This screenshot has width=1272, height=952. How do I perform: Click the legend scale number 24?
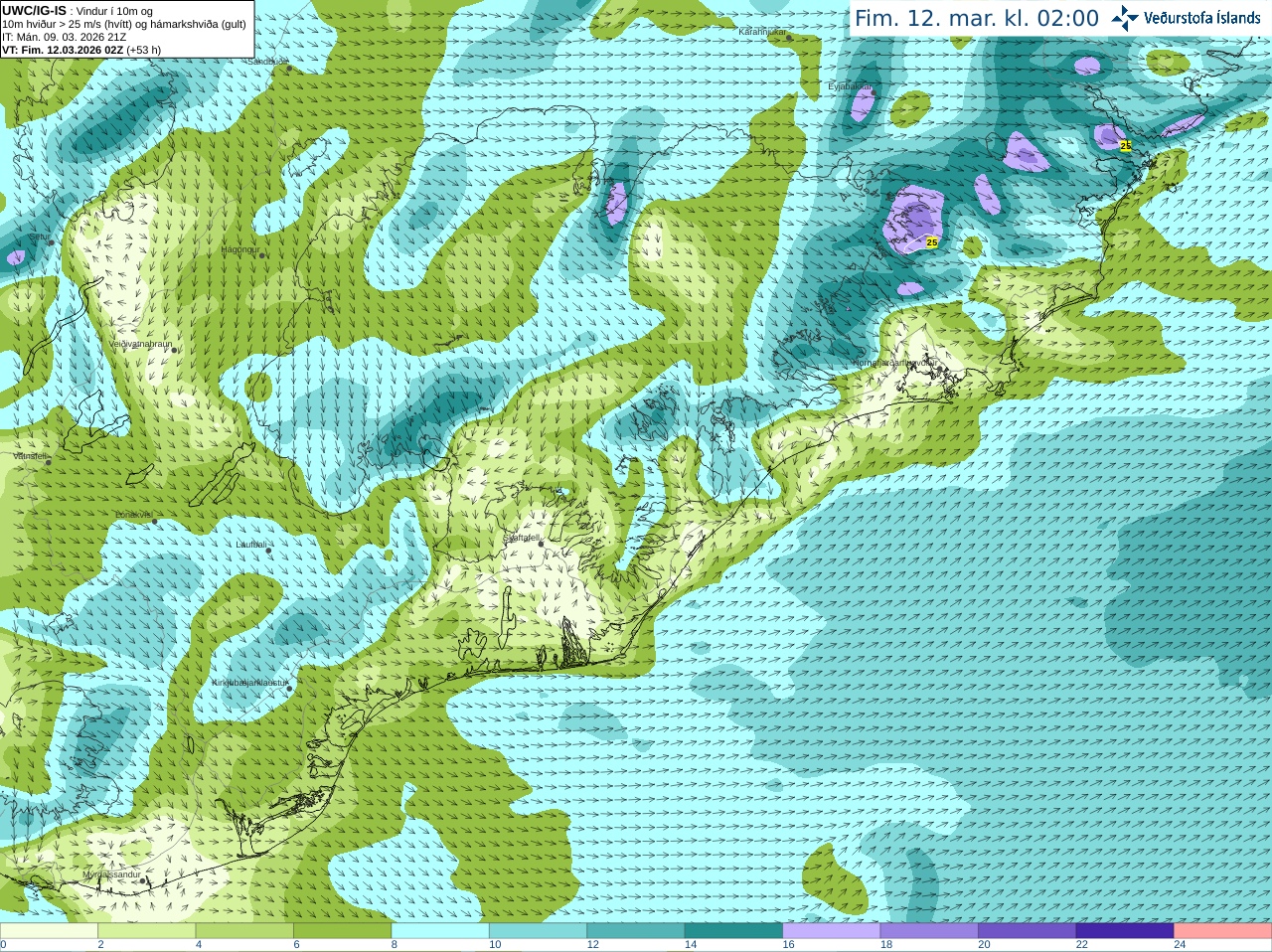coord(1180,945)
